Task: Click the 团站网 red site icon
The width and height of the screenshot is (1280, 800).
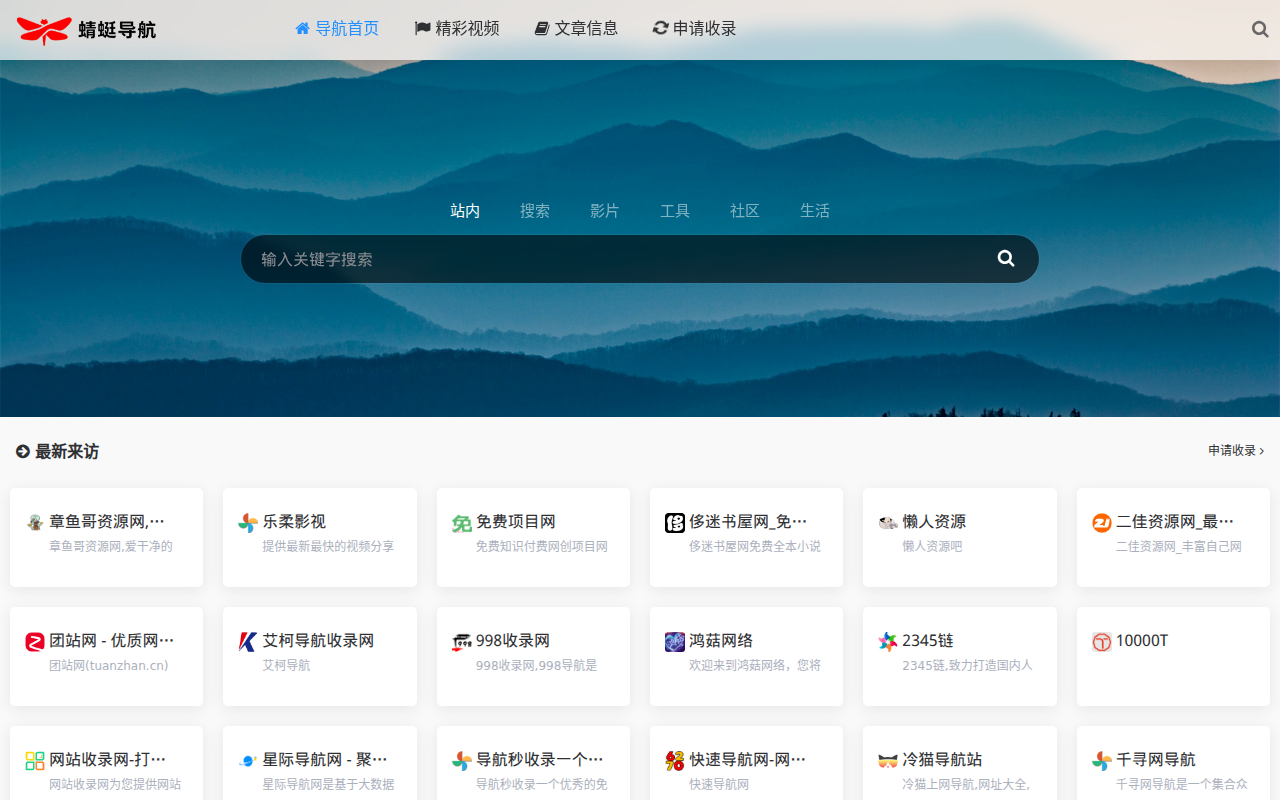Action: [x=35, y=642]
